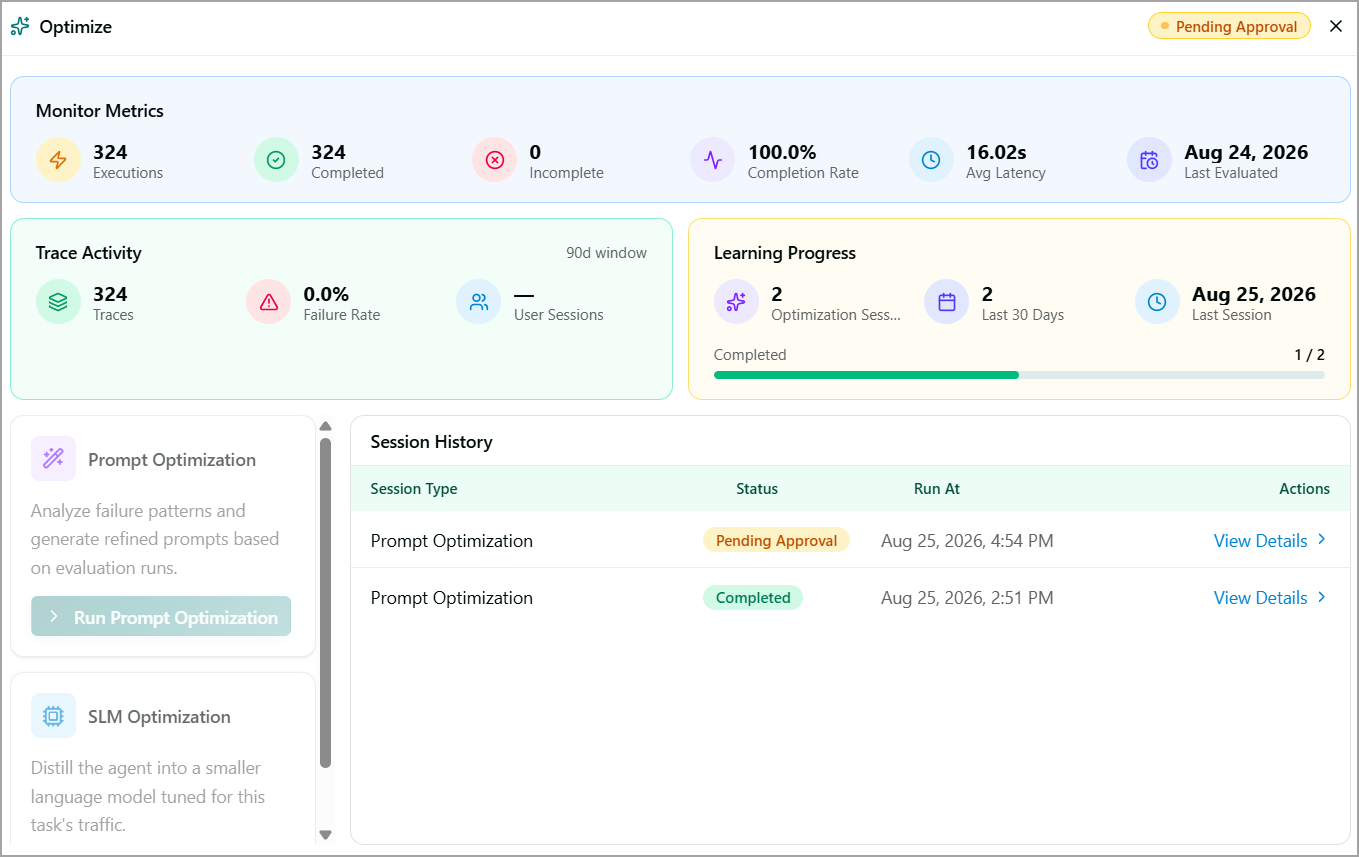Click the Completed status pill in Session History
Viewport: 1359px width, 857px height.
pos(753,598)
